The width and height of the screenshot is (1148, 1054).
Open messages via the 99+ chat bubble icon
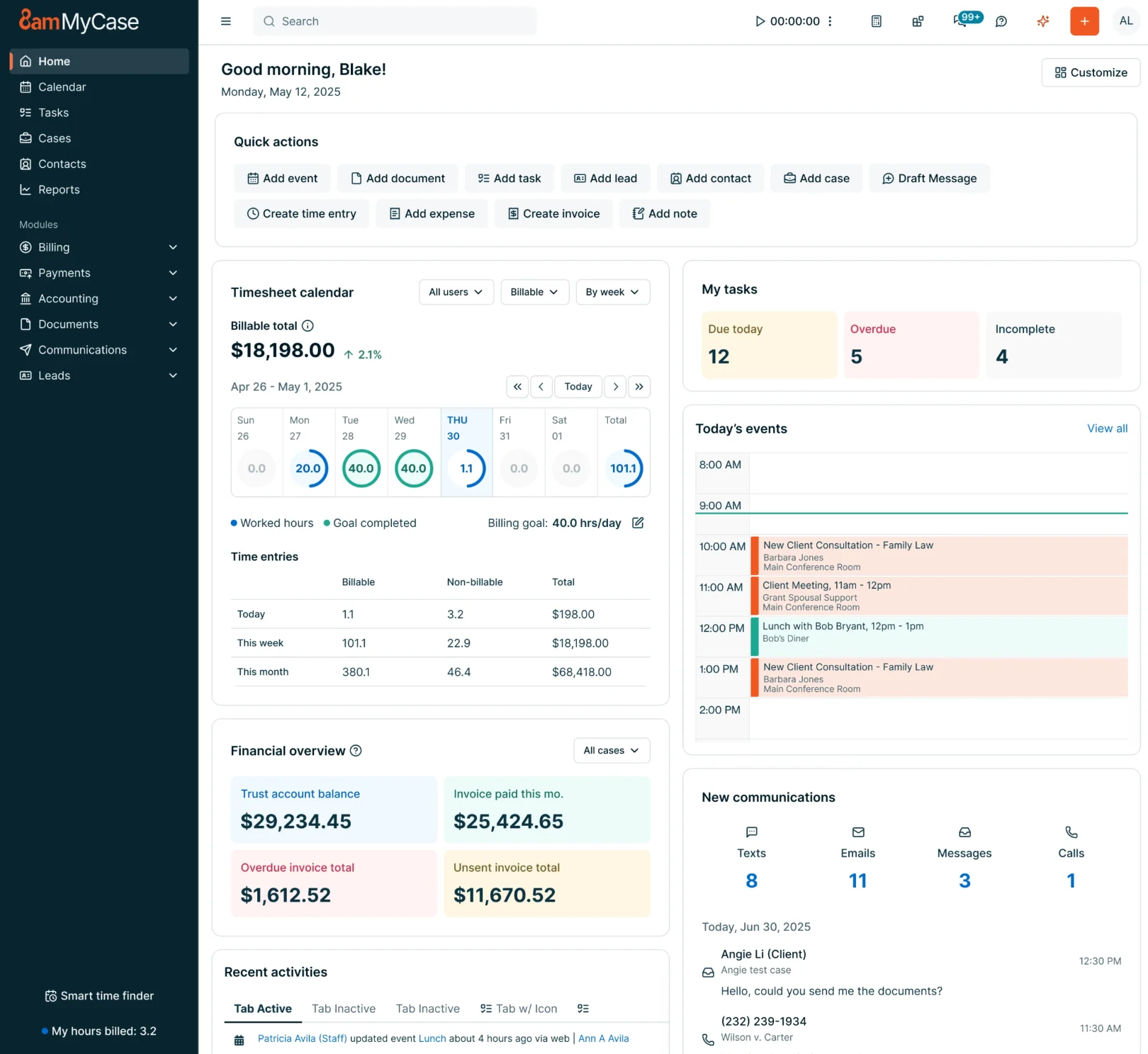(x=959, y=21)
